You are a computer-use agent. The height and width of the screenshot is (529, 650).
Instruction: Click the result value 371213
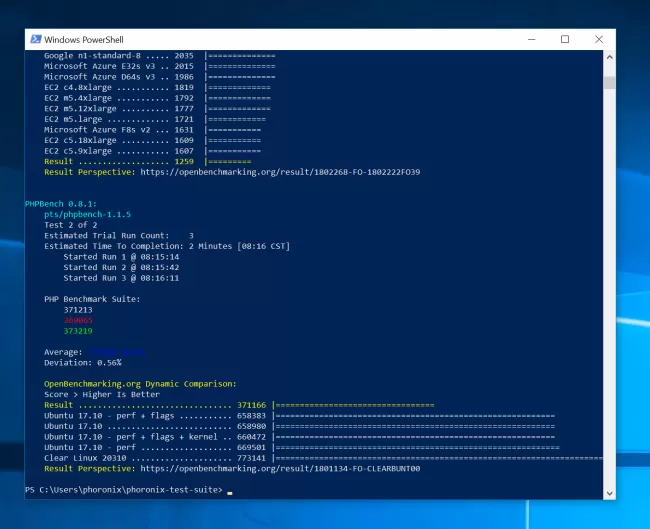click(x=78, y=310)
